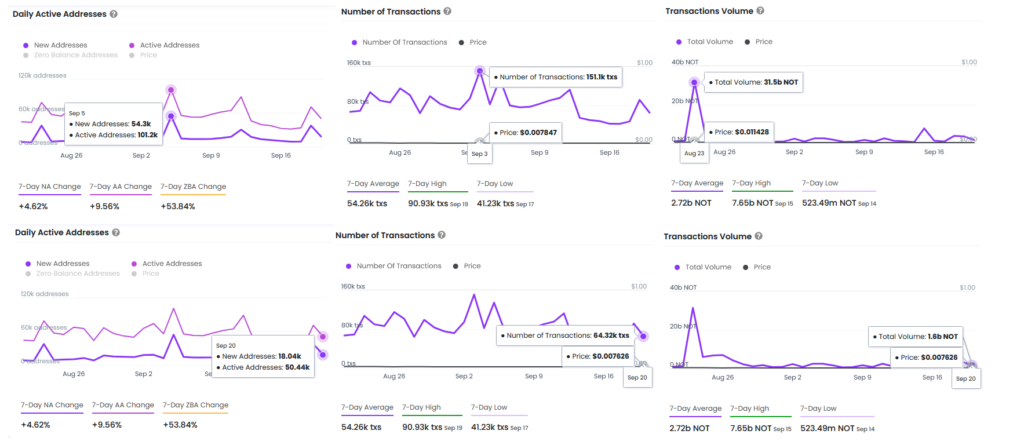Select 7-Day Average tab under upper volume chart
The height and width of the screenshot is (445, 1024).
point(697,184)
